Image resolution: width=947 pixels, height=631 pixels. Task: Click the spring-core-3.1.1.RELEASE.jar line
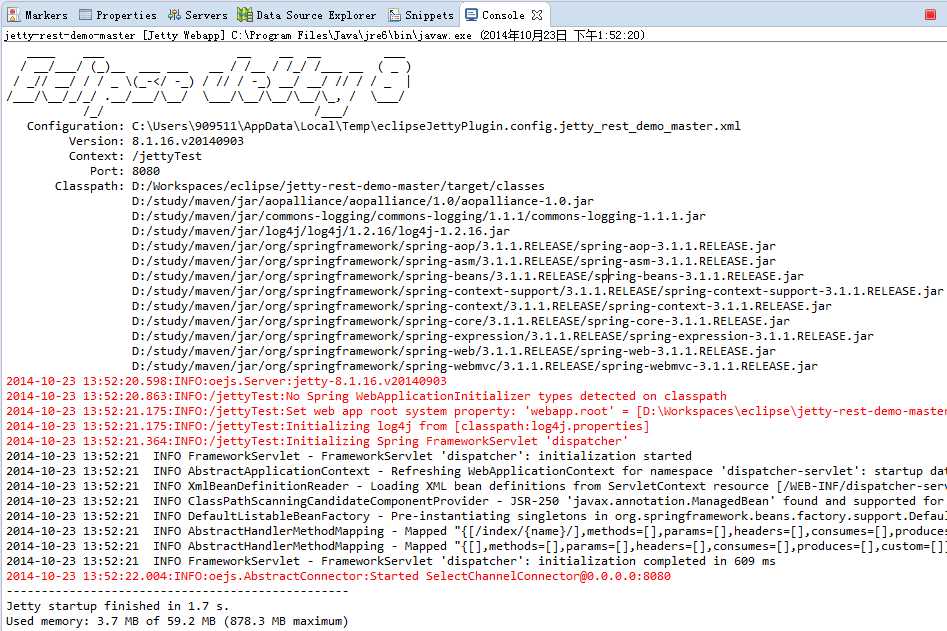[461, 321]
